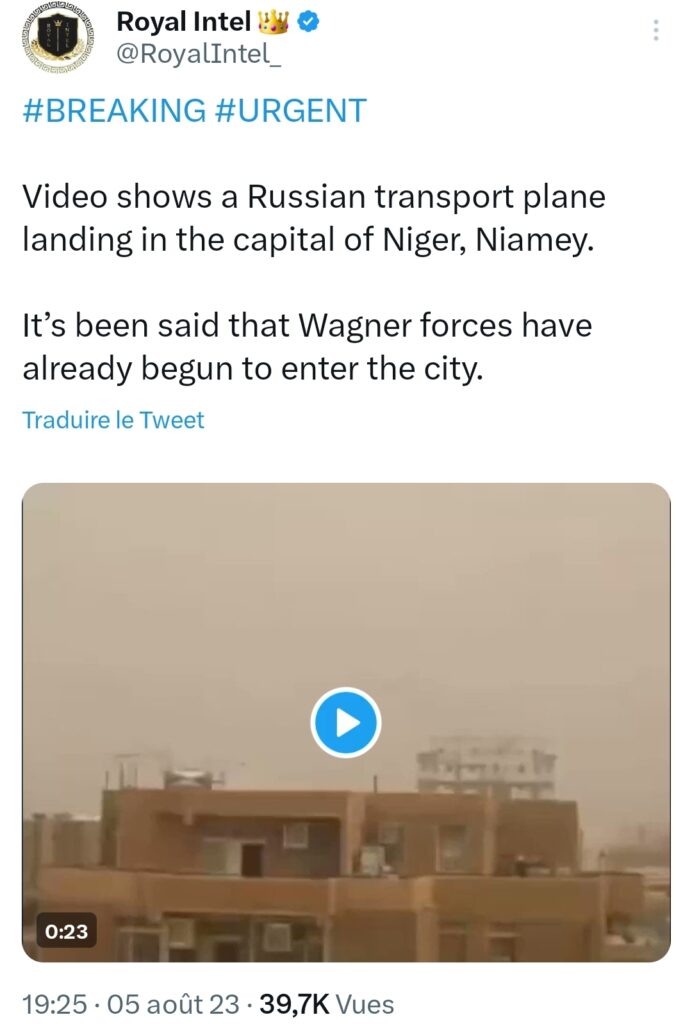692x1024 pixels.
Task: Play the video with the blue play button
Action: 345,722
